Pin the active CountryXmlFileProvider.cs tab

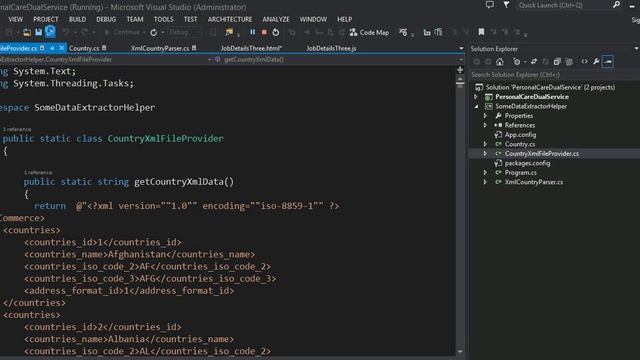coord(52,48)
